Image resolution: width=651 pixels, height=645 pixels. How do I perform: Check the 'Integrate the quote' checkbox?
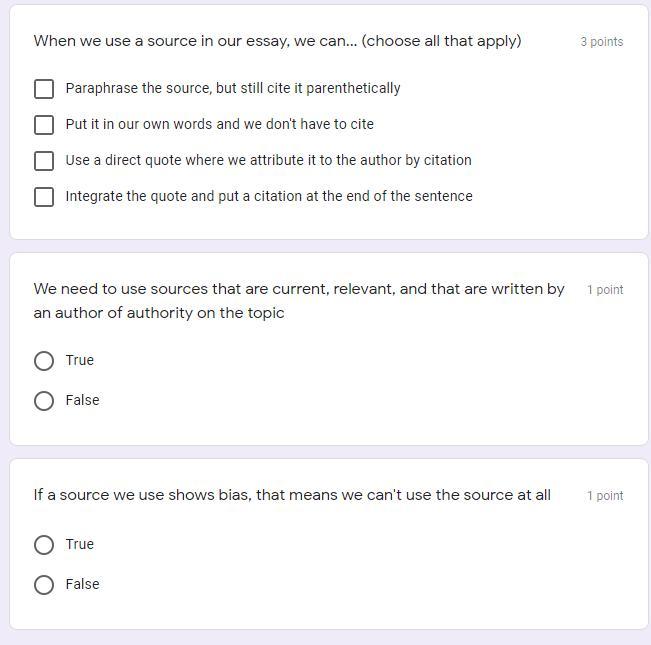coord(44,197)
